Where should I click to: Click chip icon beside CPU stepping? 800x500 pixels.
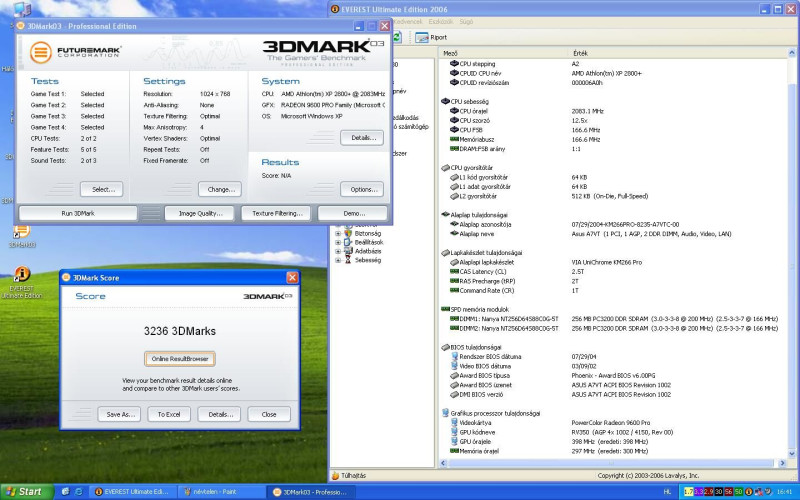(x=454, y=64)
